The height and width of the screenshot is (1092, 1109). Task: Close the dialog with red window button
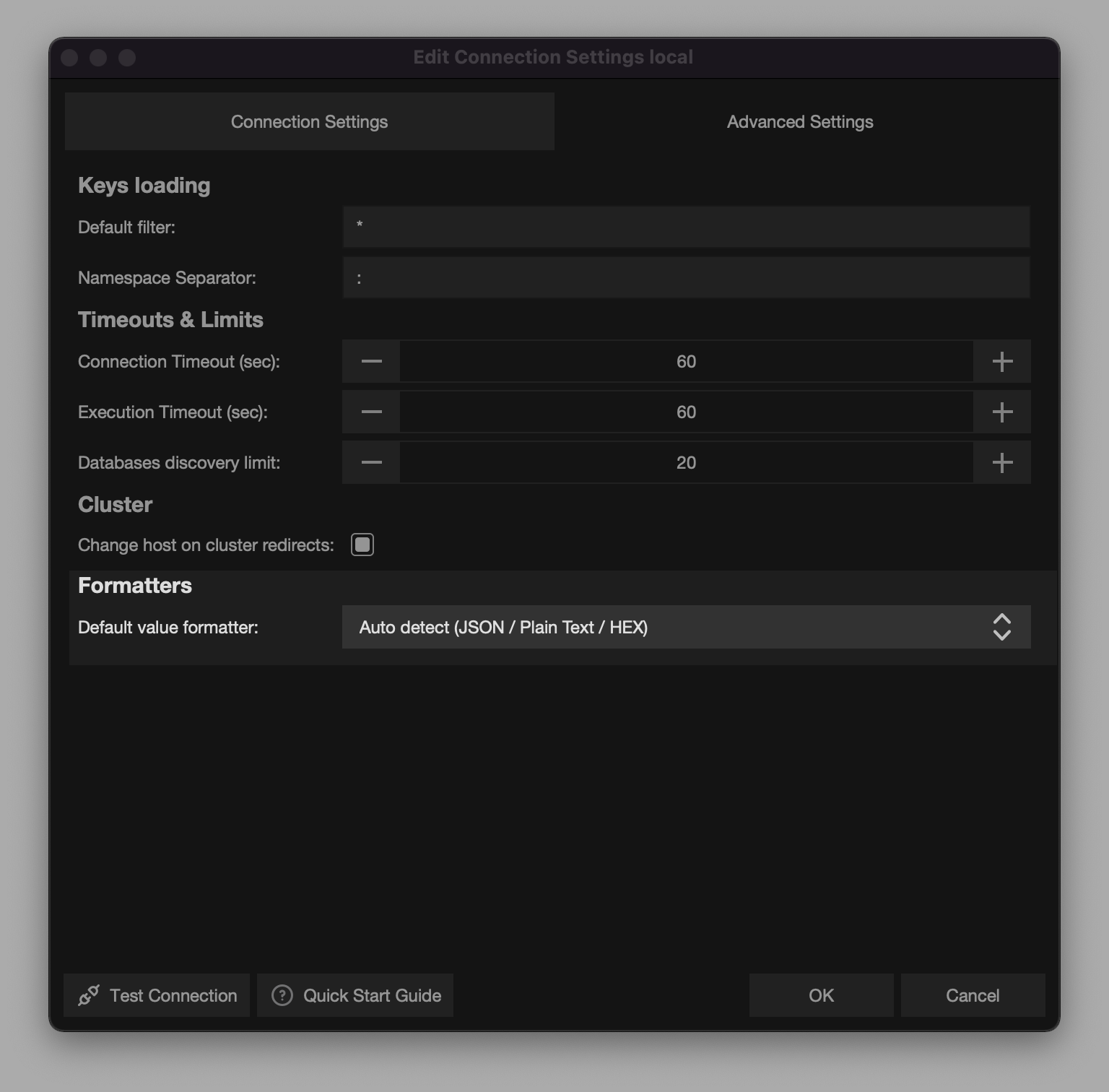(69, 58)
